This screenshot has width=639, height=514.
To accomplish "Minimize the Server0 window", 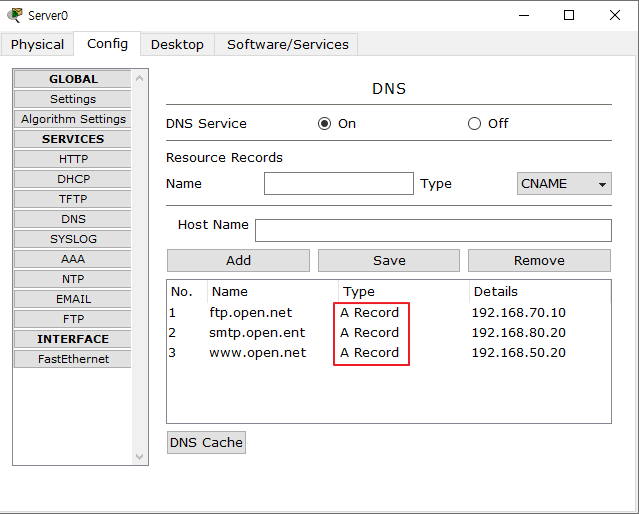I will tap(524, 15).
